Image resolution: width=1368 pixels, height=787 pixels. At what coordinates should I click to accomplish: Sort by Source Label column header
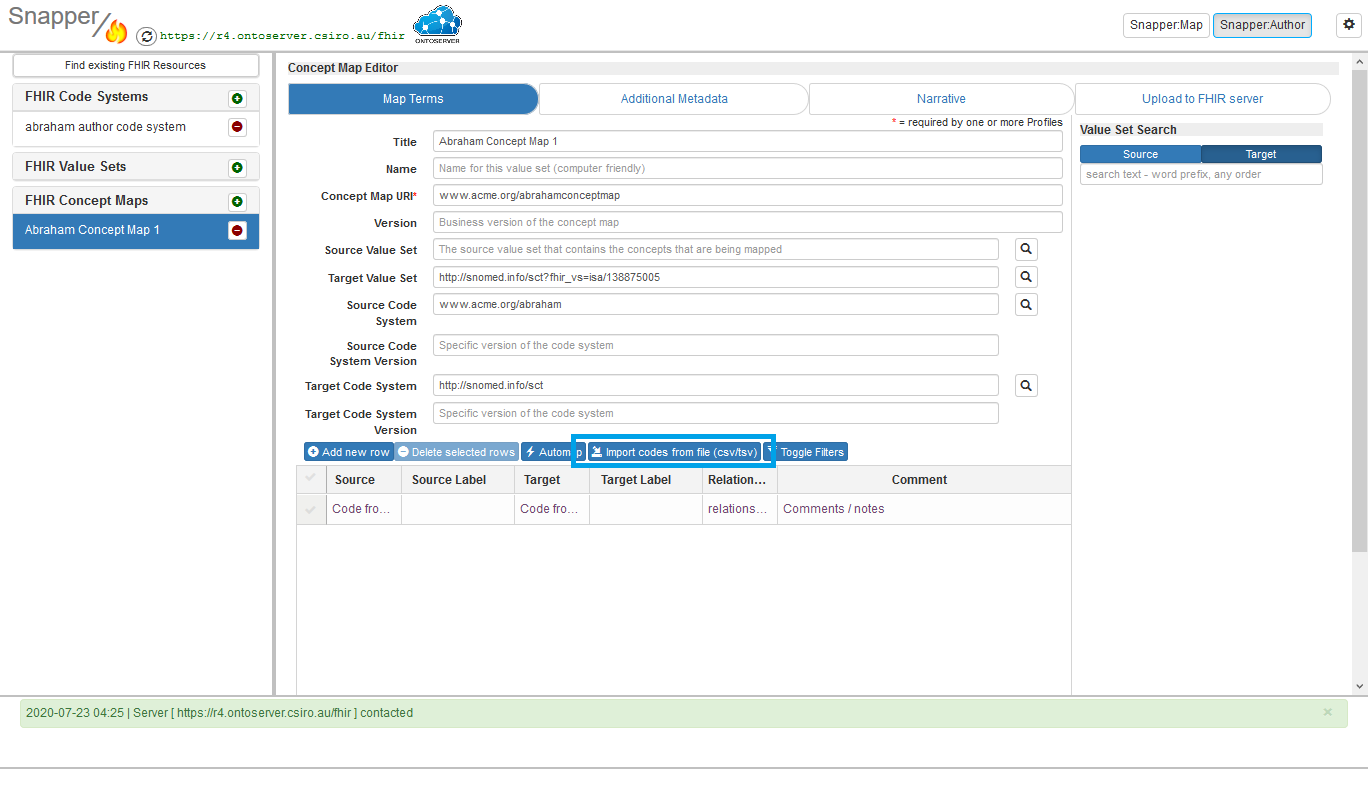pyautogui.click(x=458, y=480)
